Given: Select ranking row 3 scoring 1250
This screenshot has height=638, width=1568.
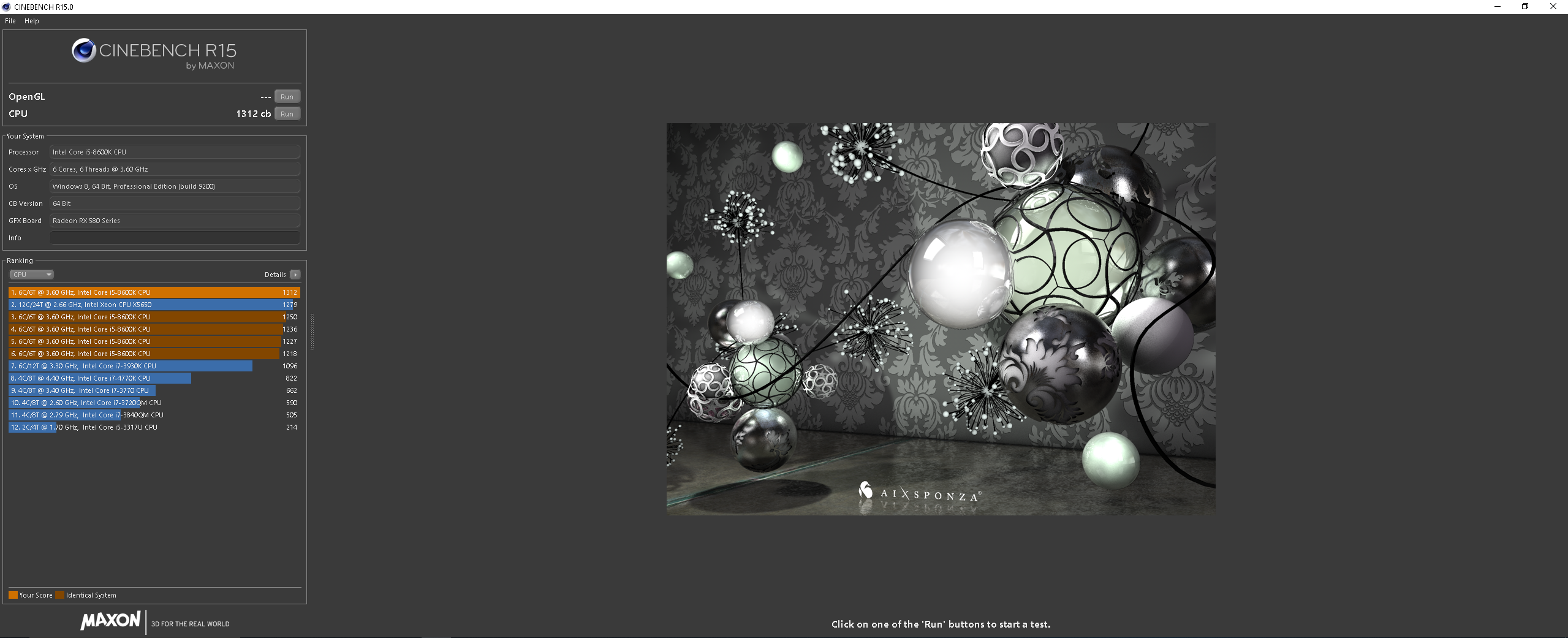Looking at the screenshot, I should click(154, 317).
